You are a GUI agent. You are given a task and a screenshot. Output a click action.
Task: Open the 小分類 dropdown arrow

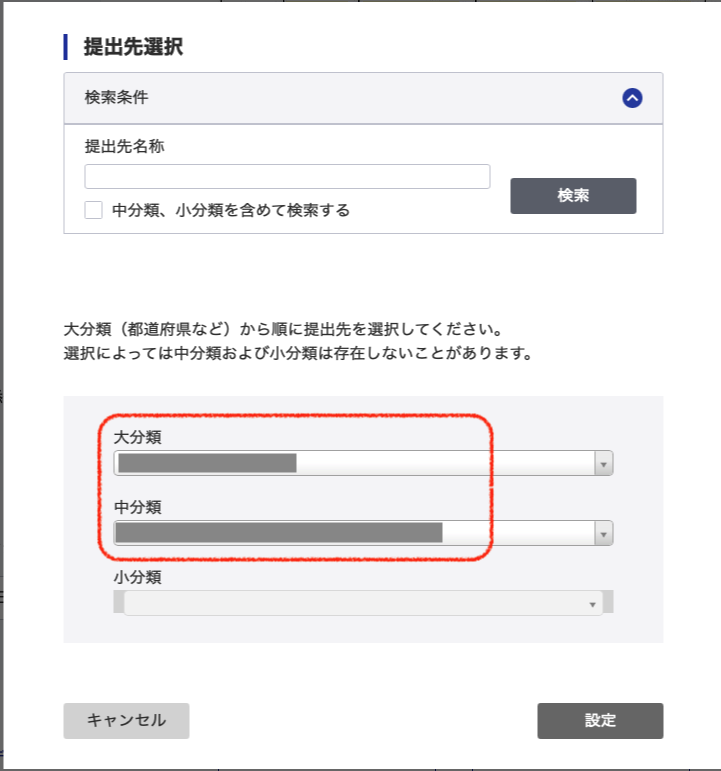(x=593, y=604)
